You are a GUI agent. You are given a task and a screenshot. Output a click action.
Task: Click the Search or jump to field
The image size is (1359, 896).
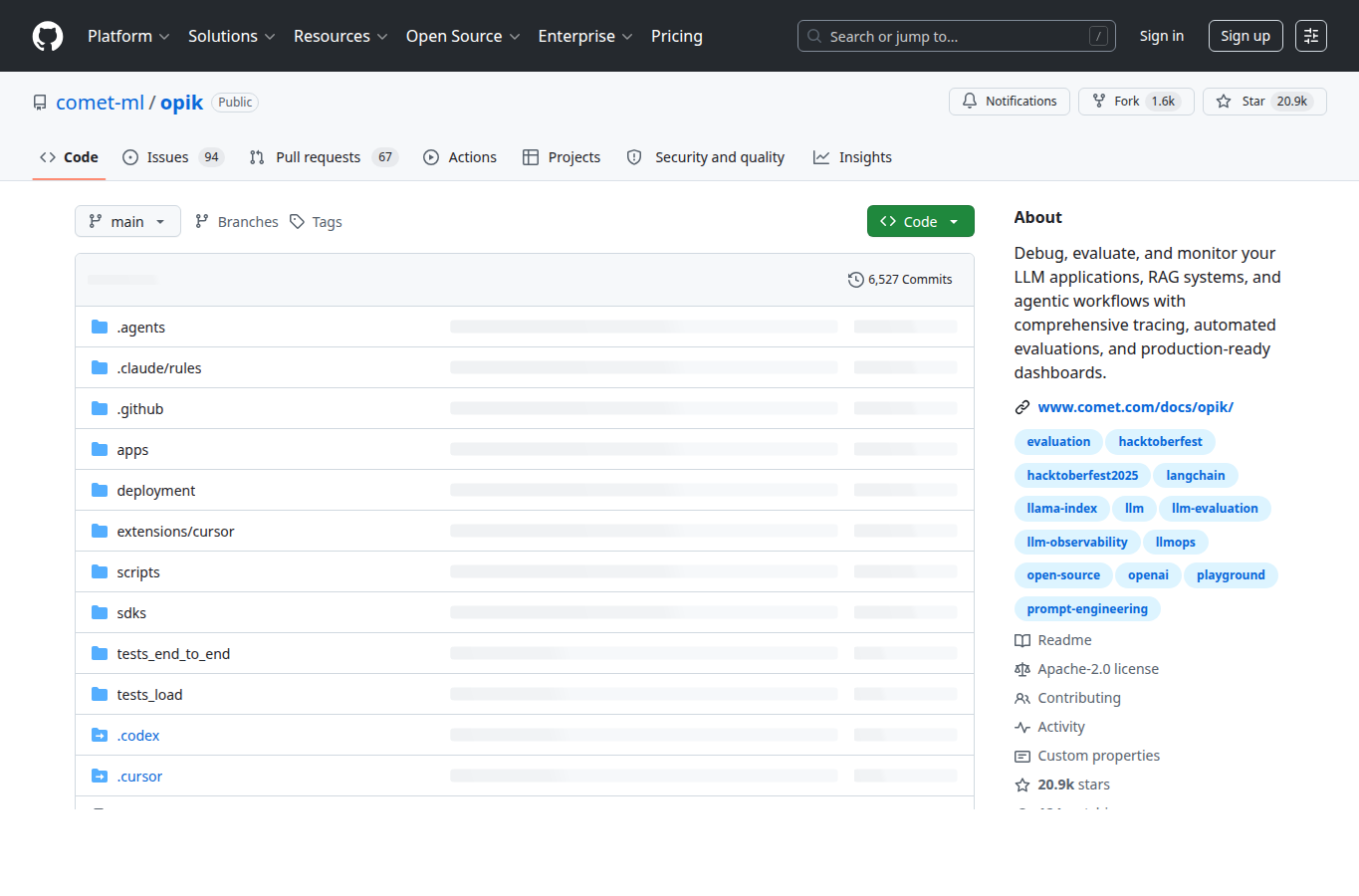[x=957, y=36]
